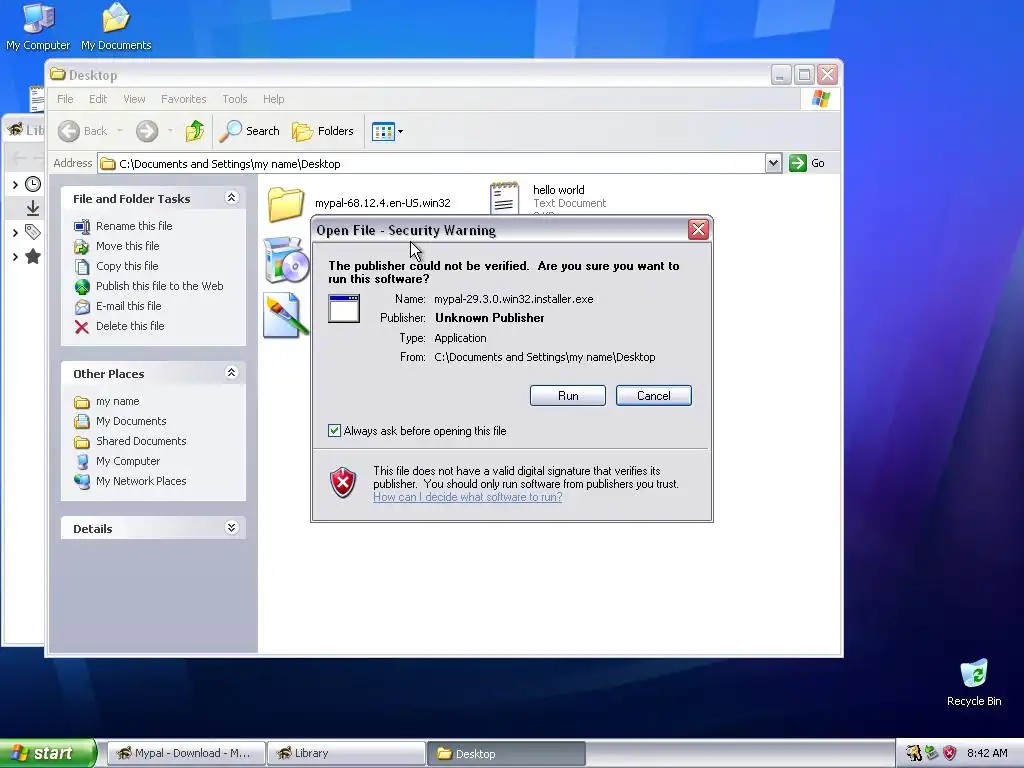The image size is (1024, 768).
Task: Uncheck Always ask before opening this file
Action: (334, 431)
